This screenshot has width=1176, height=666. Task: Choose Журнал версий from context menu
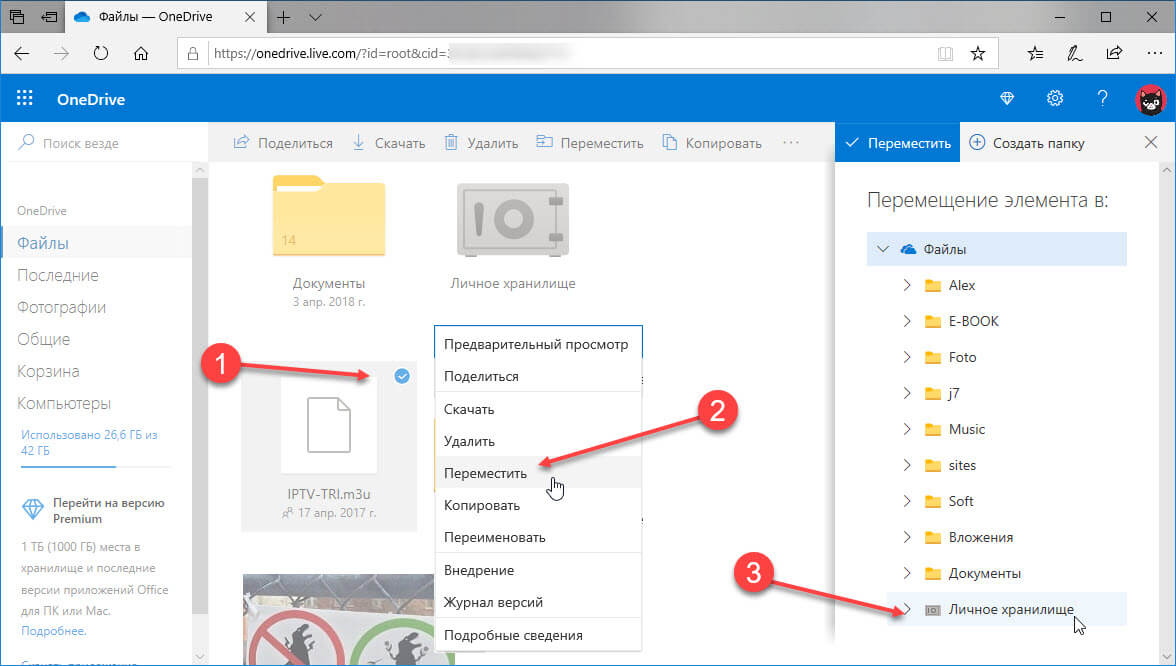click(x=538, y=602)
